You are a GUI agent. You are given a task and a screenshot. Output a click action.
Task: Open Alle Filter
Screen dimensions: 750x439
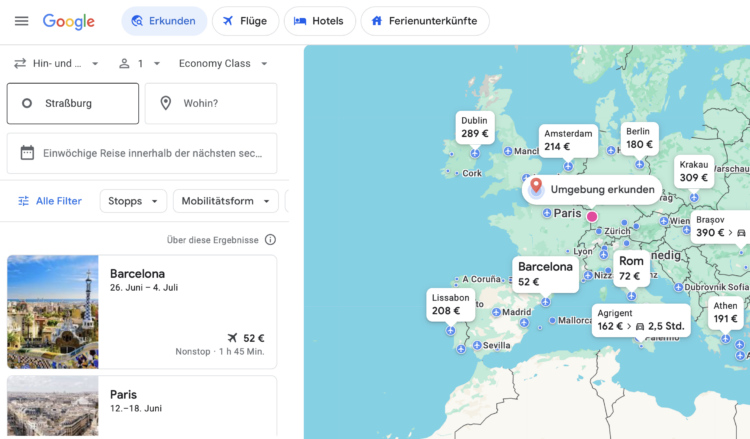coord(50,201)
